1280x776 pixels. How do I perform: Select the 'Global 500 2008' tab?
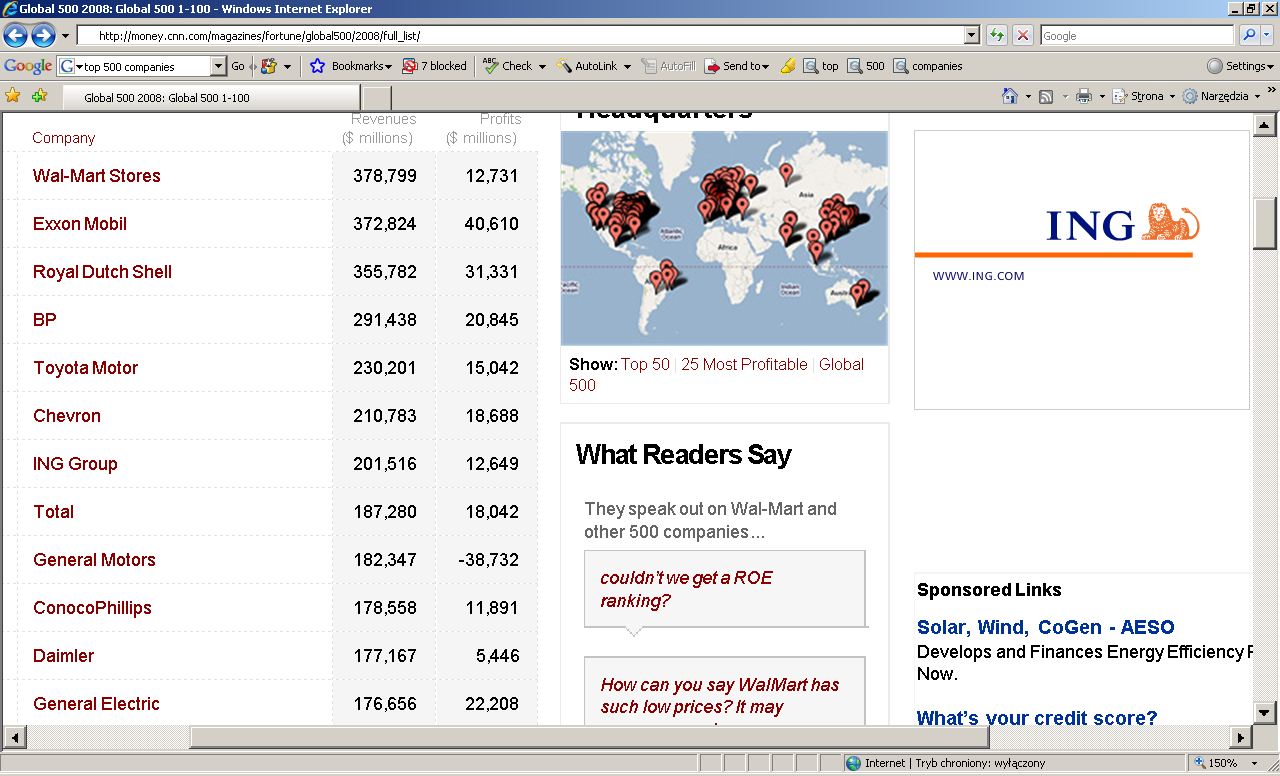click(210, 98)
